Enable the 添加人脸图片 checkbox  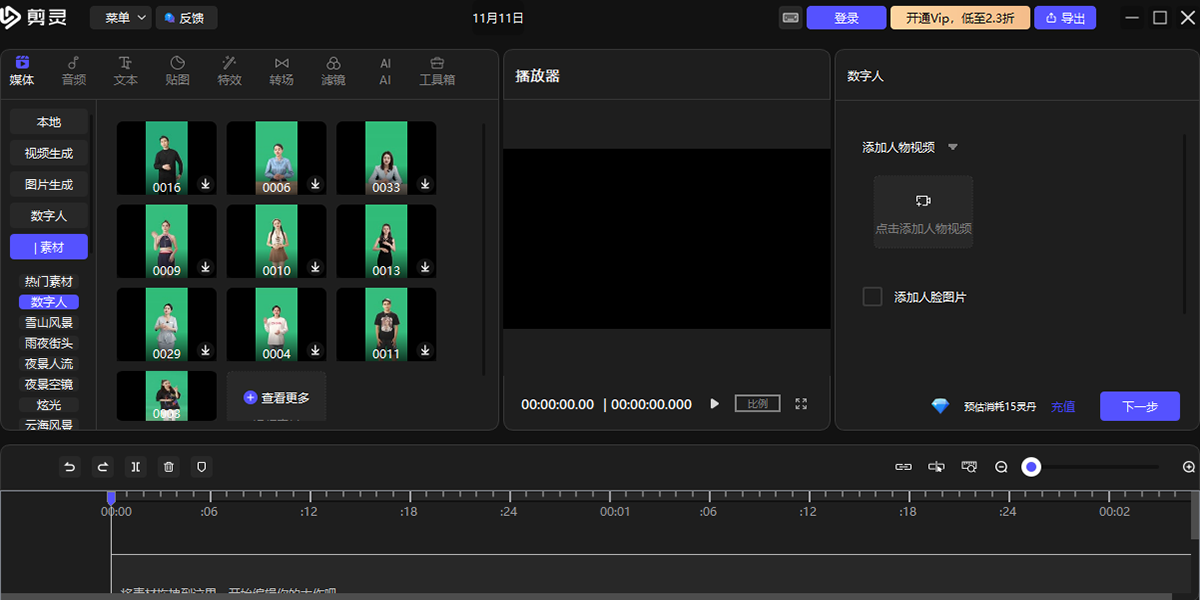(872, 297)
